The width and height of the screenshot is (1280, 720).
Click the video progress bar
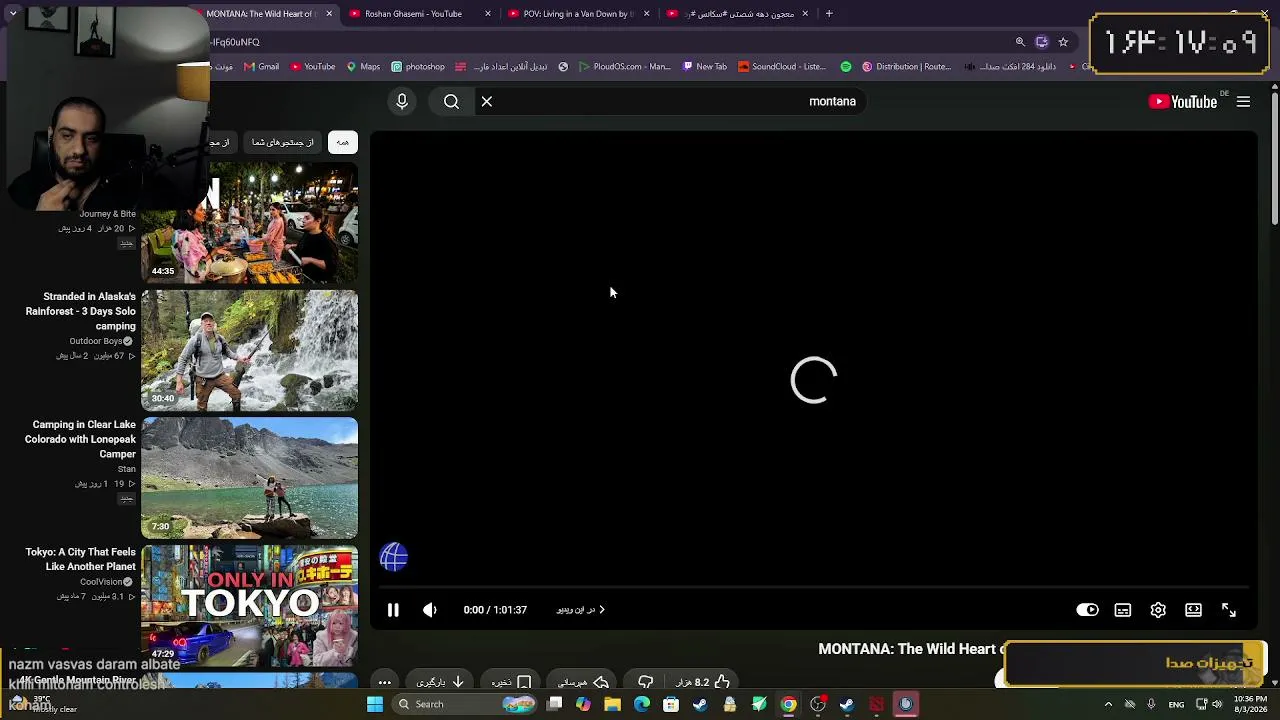click(x=813, y=588)
